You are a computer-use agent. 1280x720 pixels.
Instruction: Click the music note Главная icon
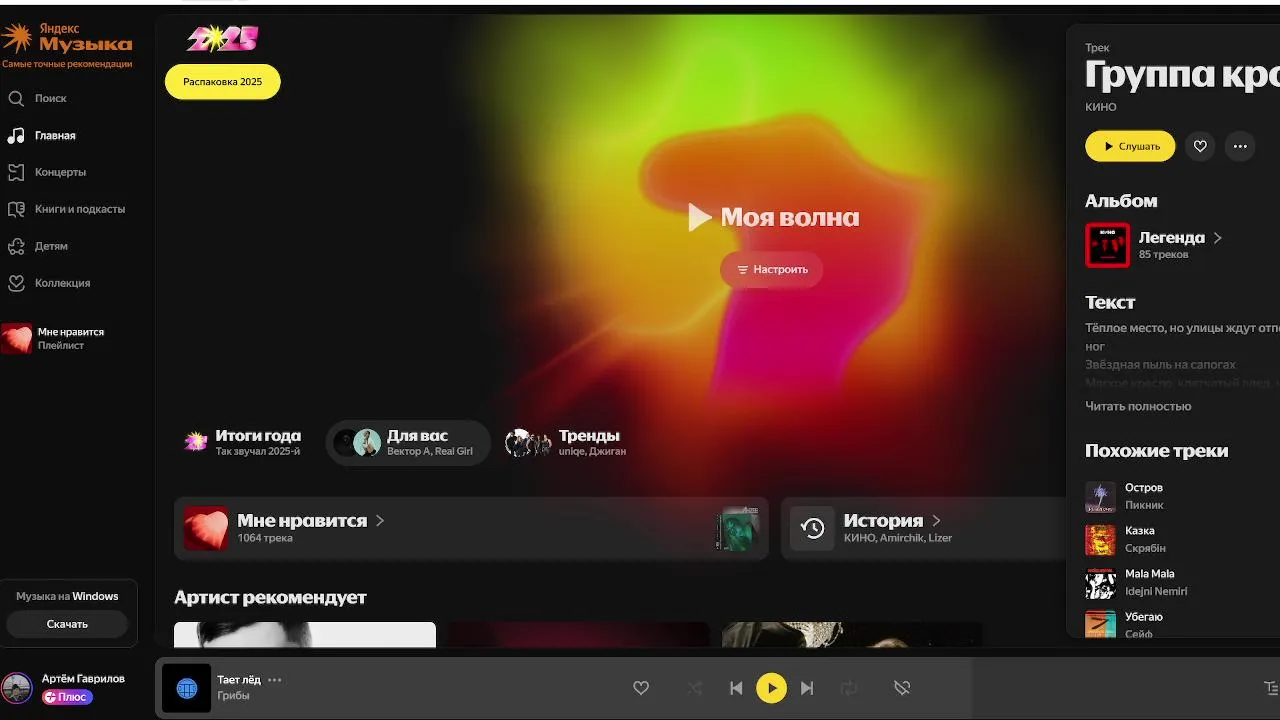click(16, 135)
